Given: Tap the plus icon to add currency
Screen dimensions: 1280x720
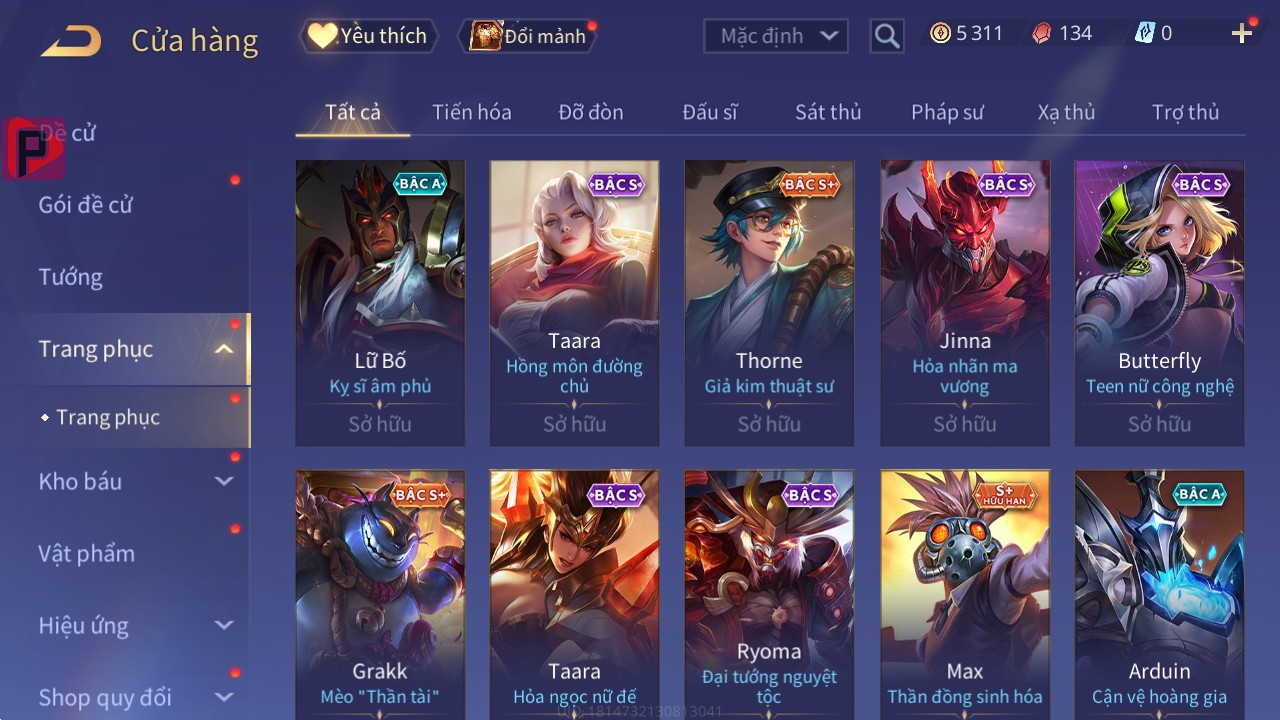Looking at the screenshot, I should [x=1242, y=34].
